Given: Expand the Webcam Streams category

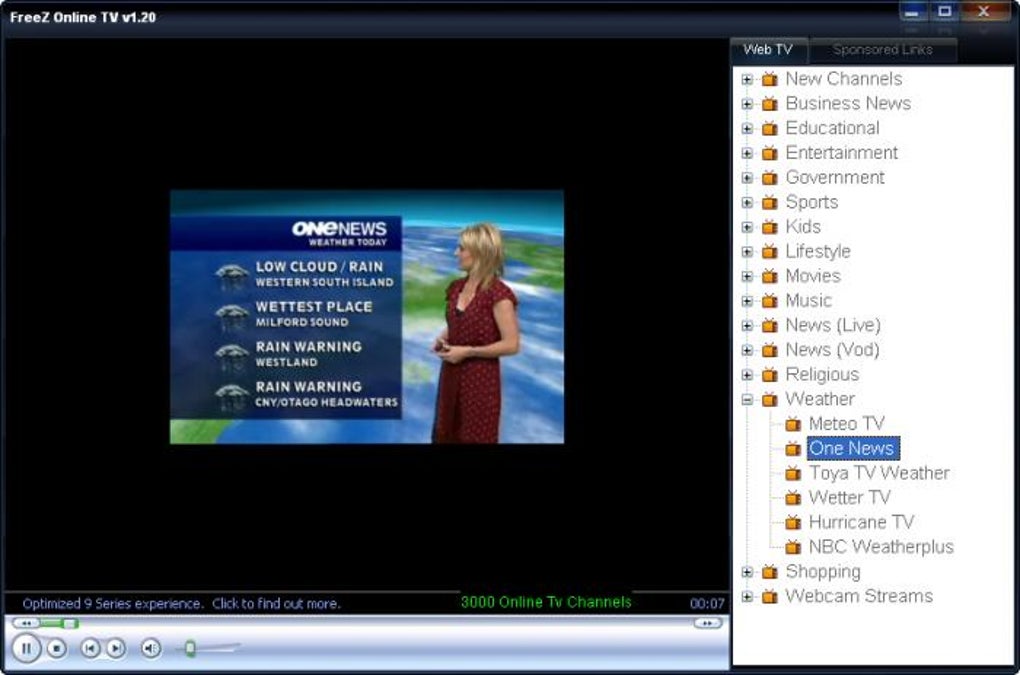Looking at the screenshot, I should [x=747, y=597].
